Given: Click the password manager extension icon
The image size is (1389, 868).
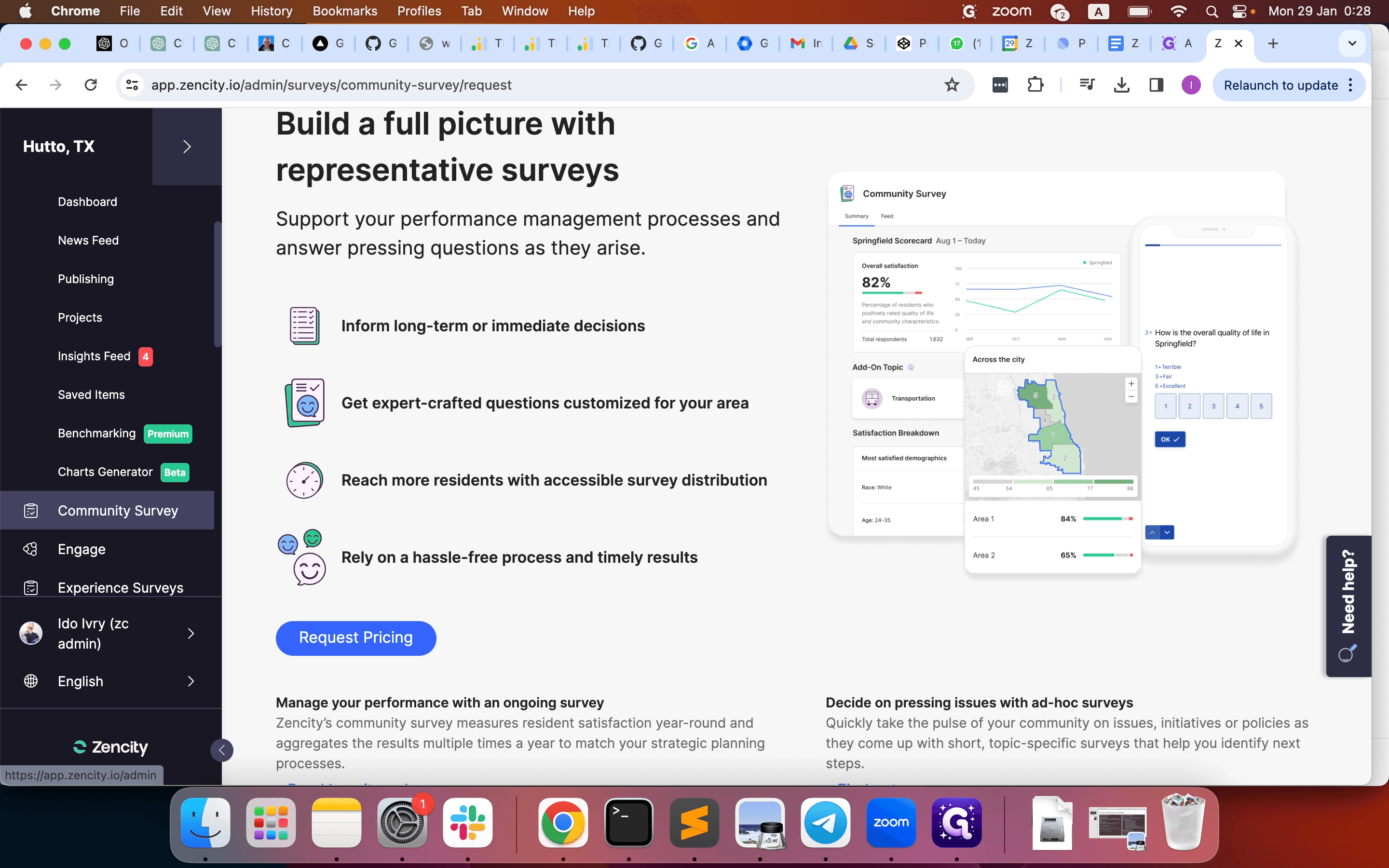Looking at the screenshot, I should [x=1000, y=85].
